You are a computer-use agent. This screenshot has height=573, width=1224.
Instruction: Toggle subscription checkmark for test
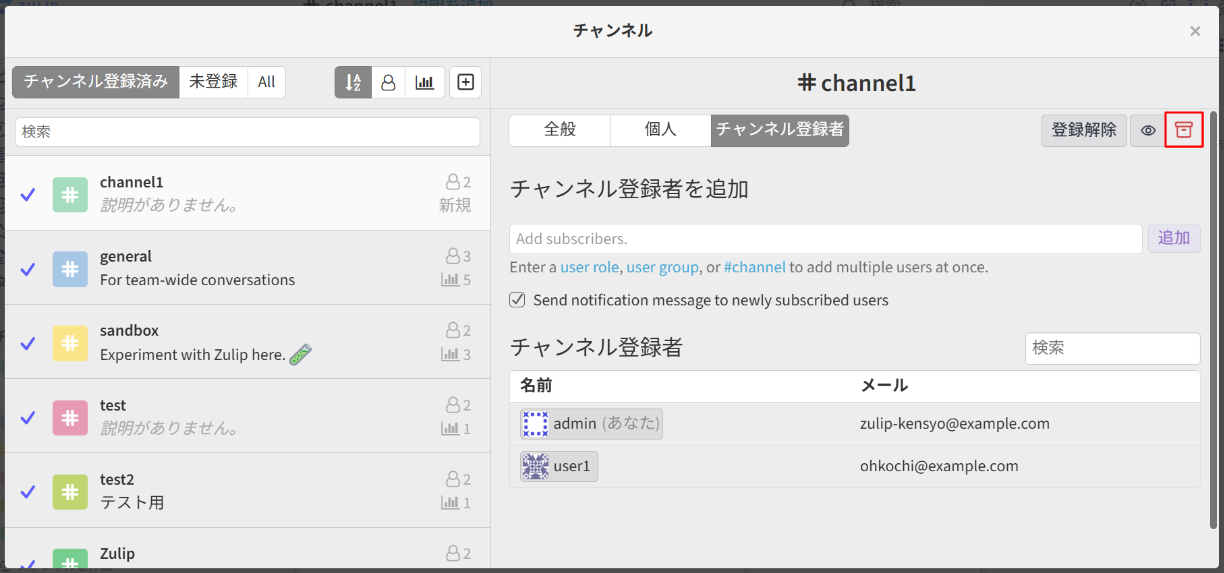click(28, 417)
